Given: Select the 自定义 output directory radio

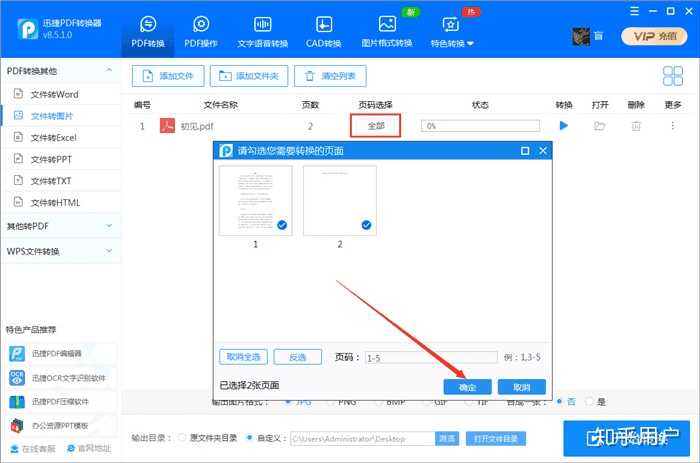Looking at the screenshot, I should 250,438.
